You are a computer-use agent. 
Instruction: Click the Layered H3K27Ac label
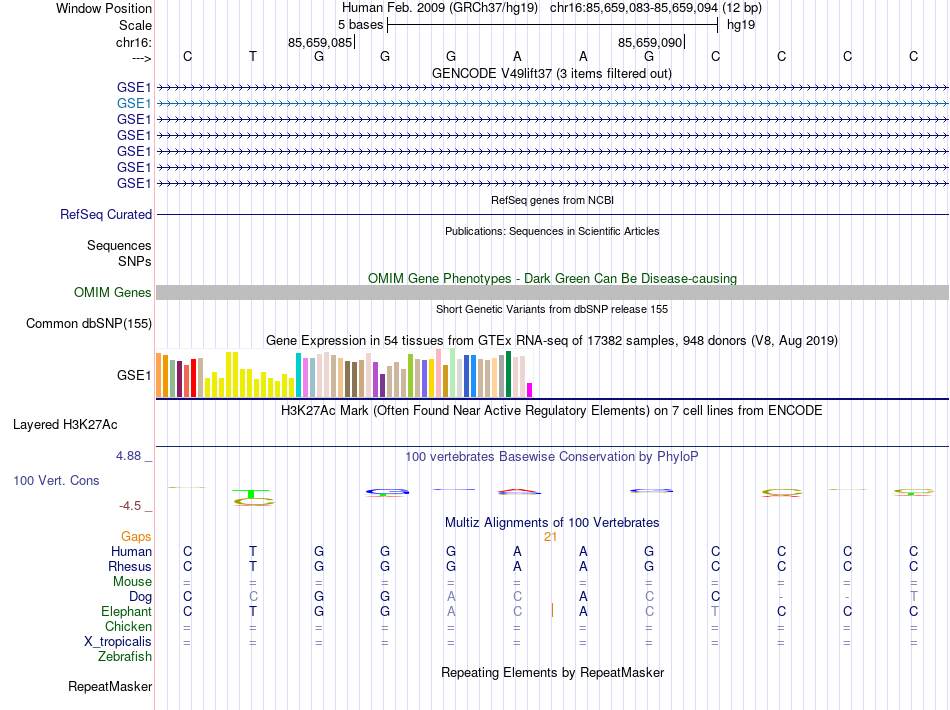[x=65, y=425]
